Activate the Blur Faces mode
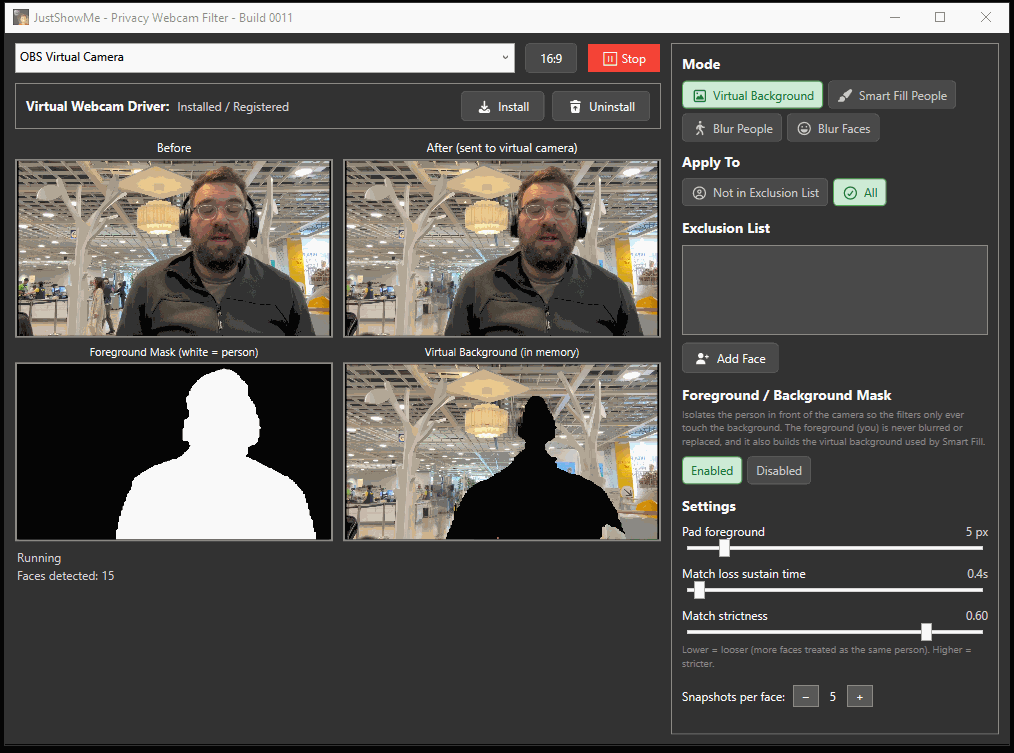This screenshot has height=753, width=1014. point(833,128)
